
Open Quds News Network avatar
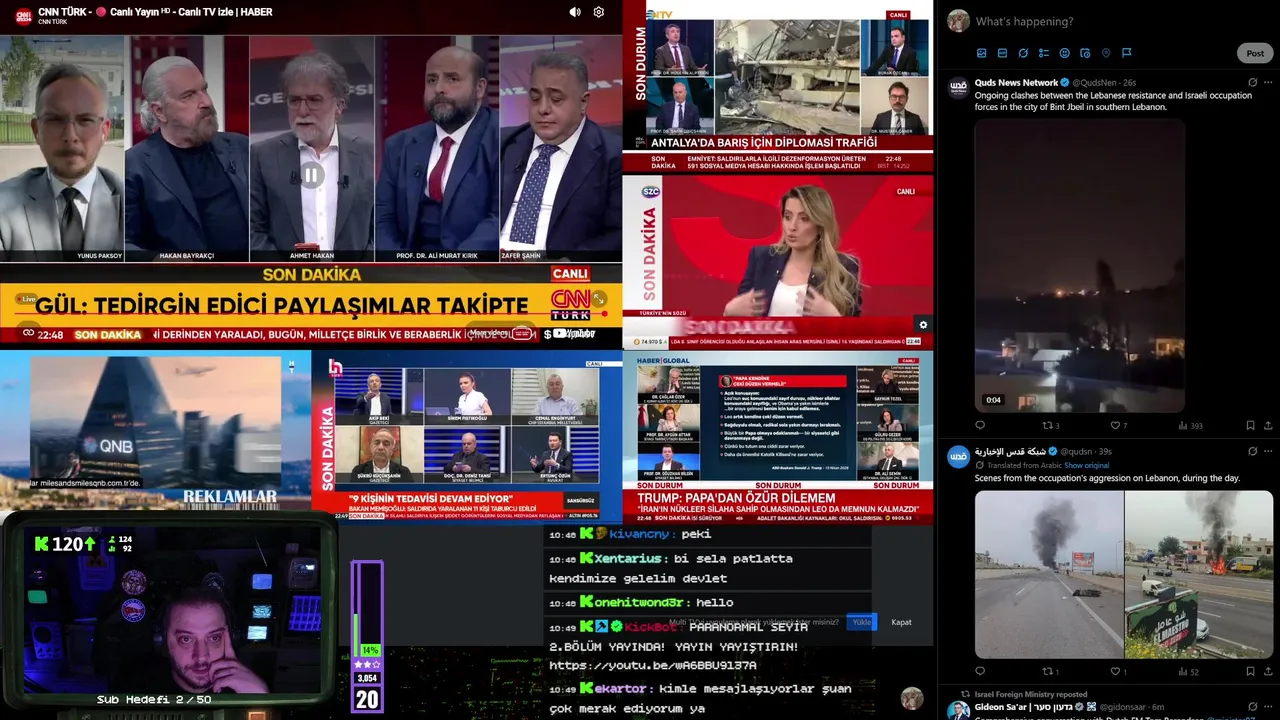pos(958,86)
